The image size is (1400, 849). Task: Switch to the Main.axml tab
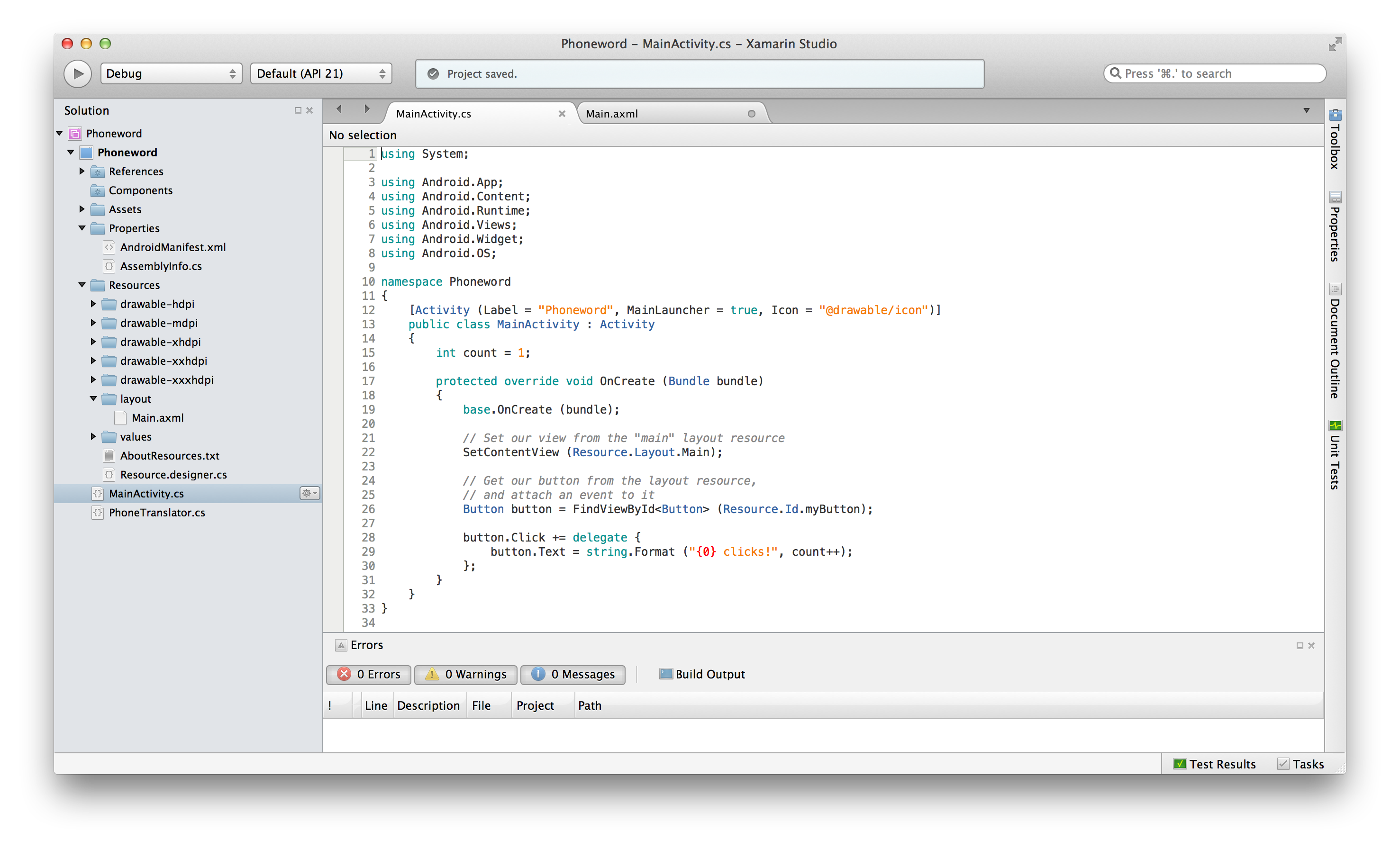coord(612,114)
